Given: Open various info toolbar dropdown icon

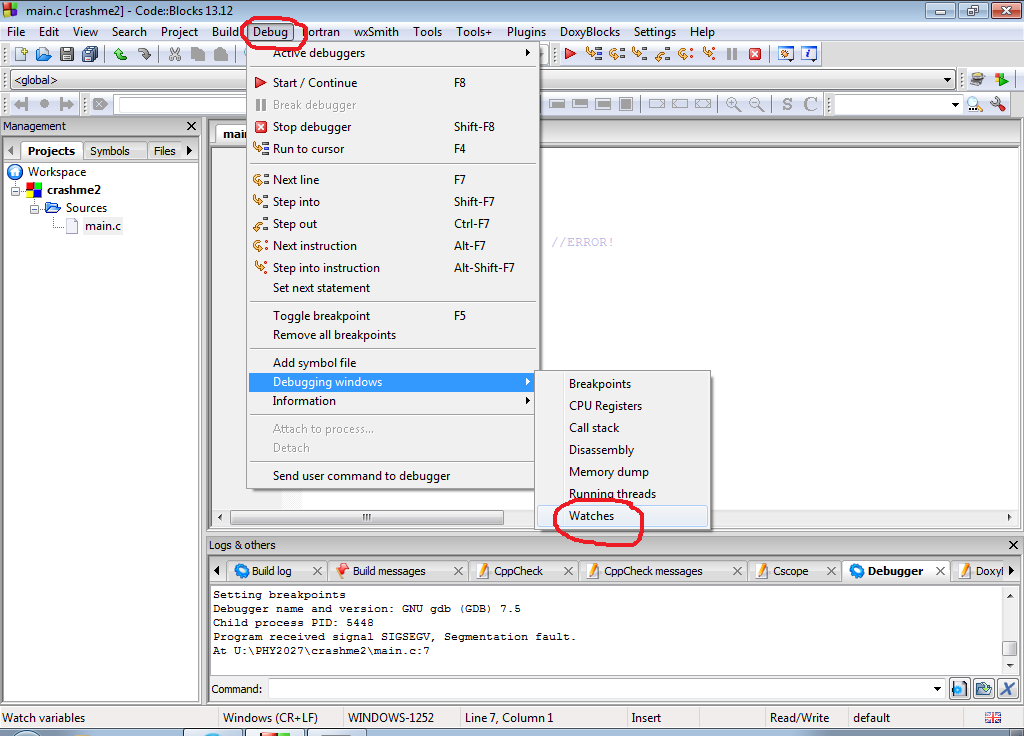Looking at the screenshot, I should pyautogui.click(x=809, y=54).
